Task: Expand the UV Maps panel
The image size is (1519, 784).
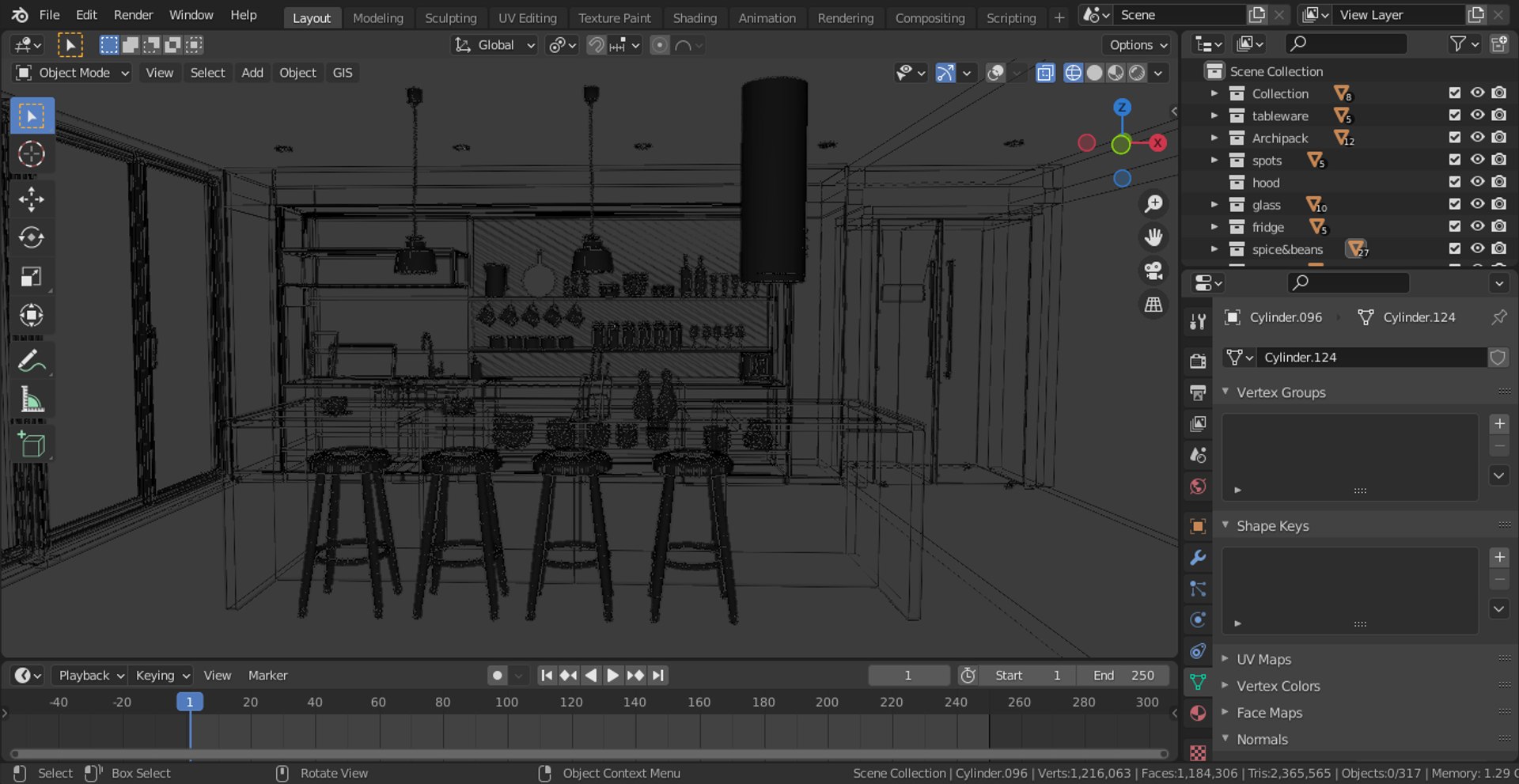Action: [1225, 659]
